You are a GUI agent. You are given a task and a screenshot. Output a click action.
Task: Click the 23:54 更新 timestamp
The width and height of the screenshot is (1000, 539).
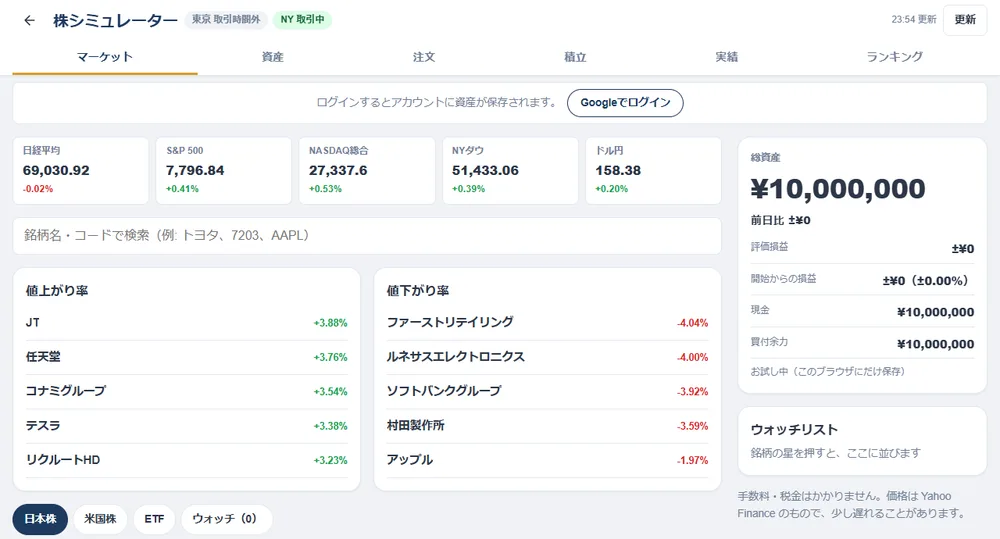913,20
